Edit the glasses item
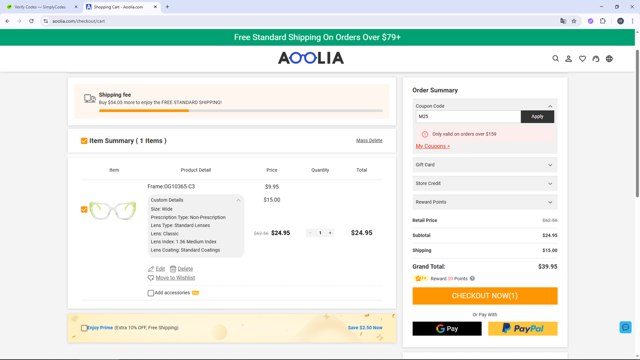Viewport: 640px width, 360px height. 156,269
